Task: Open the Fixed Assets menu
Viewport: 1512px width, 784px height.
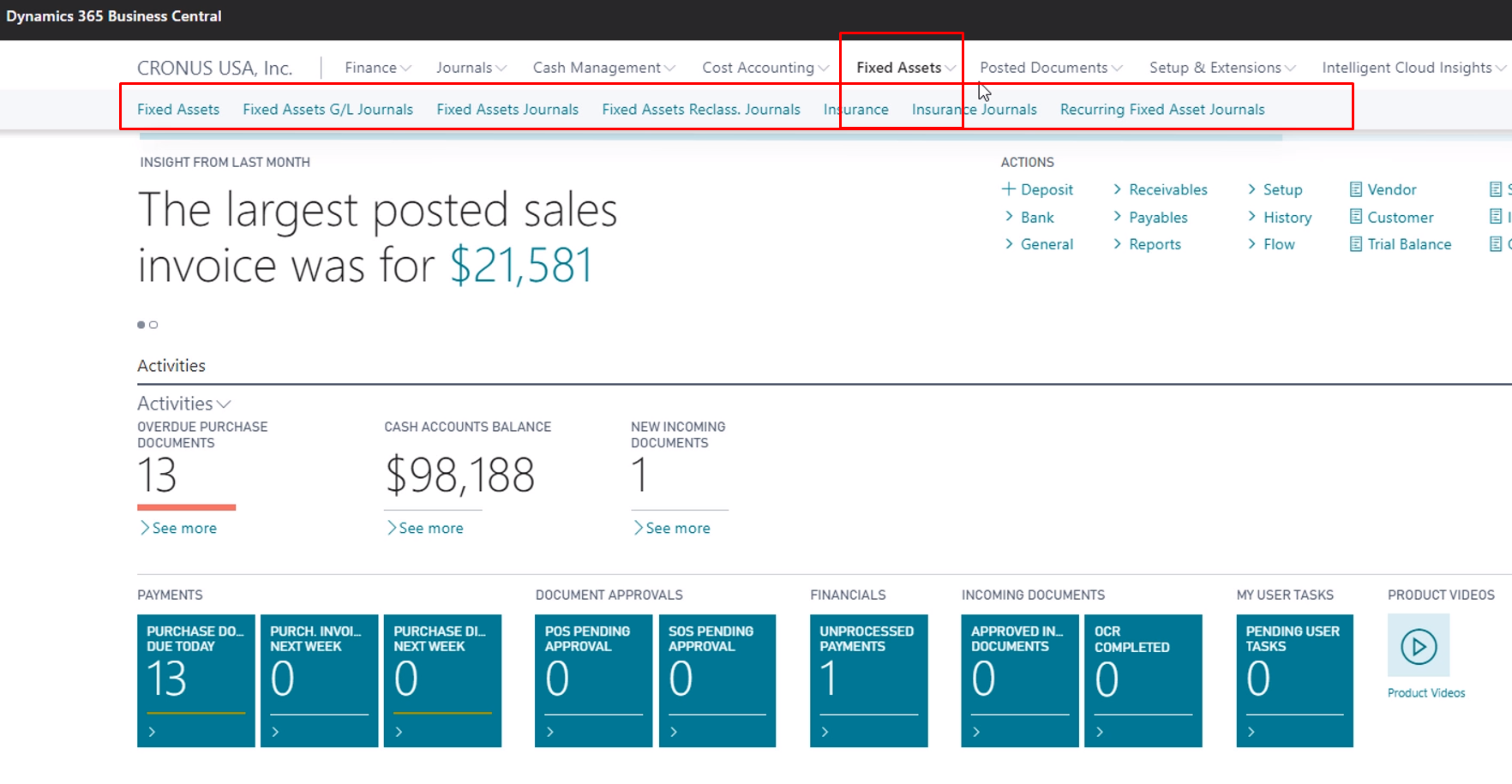Action: click(x=902, y=67)
